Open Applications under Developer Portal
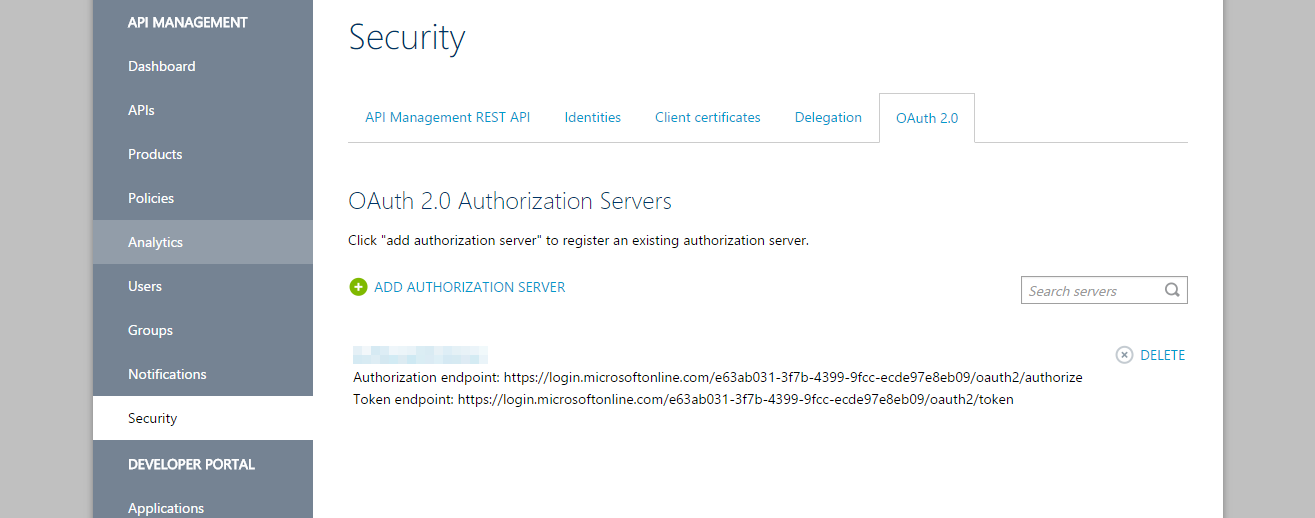This screenshot has height=518, width=1315. 166,507
